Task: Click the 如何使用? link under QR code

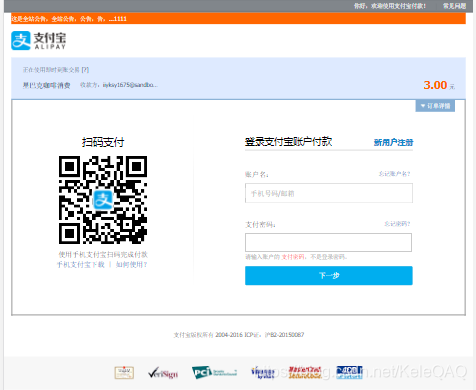Action: pyautogui.click(x=131, y=265)
